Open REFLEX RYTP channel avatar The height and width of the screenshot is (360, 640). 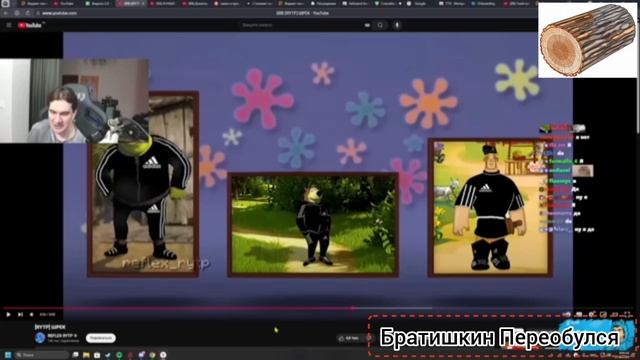(40, 338)
